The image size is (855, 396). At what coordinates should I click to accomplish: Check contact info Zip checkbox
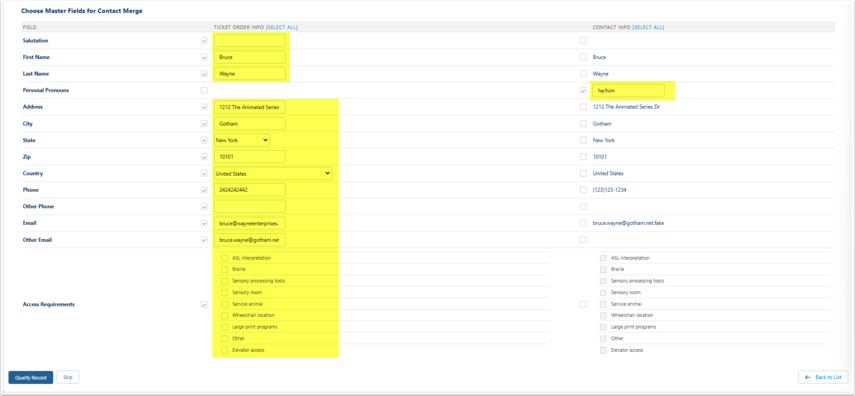(x=583, y=157)
